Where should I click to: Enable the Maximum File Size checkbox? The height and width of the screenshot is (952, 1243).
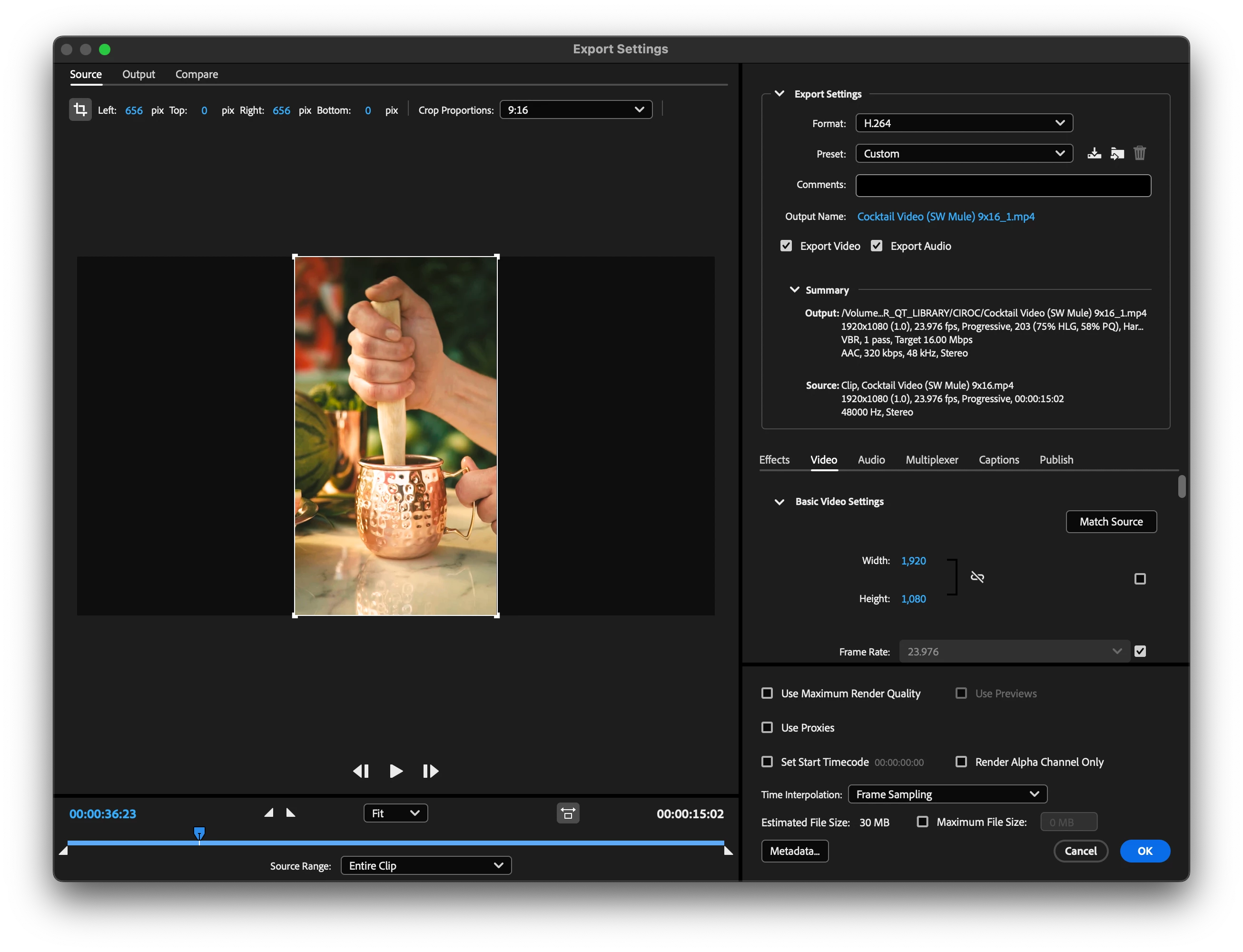[922, 822]
